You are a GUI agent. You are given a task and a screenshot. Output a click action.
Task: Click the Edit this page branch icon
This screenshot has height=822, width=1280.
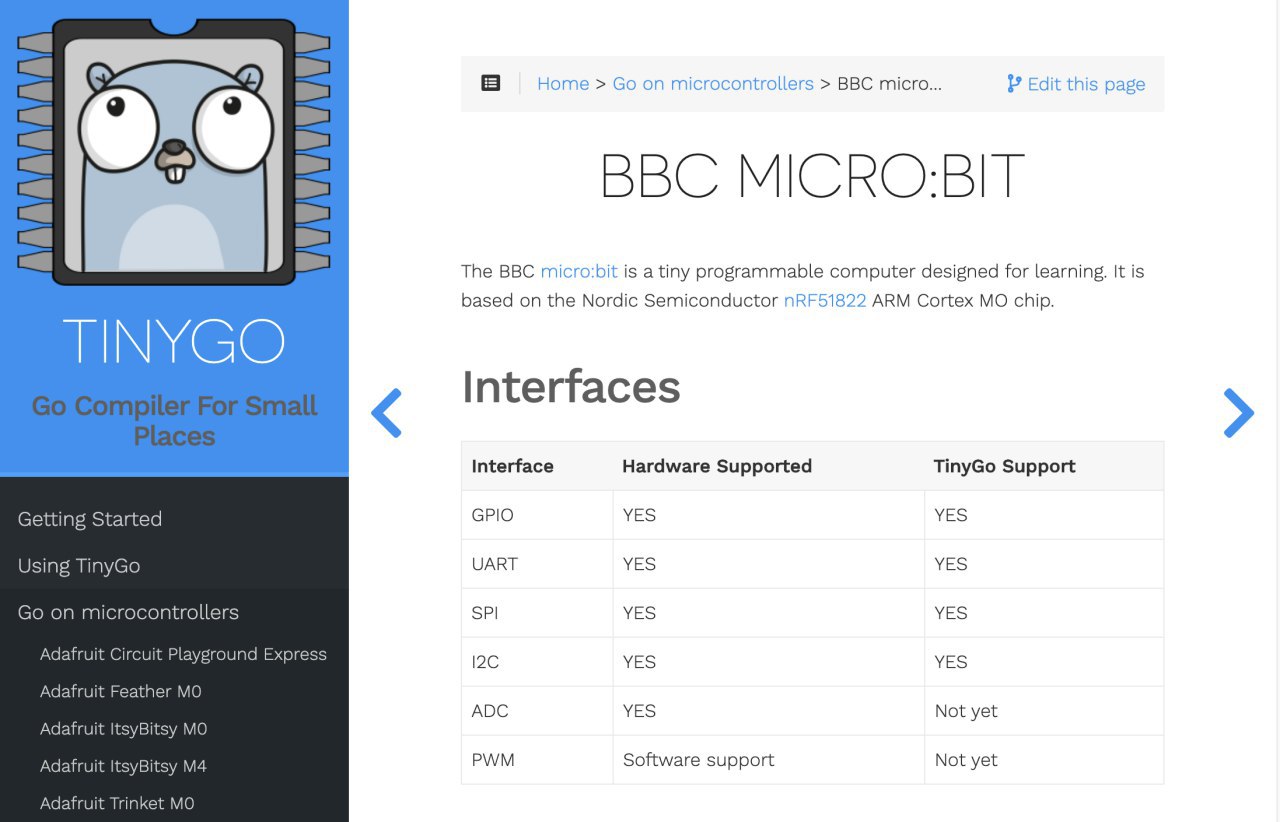click(x=1014, y=84)
